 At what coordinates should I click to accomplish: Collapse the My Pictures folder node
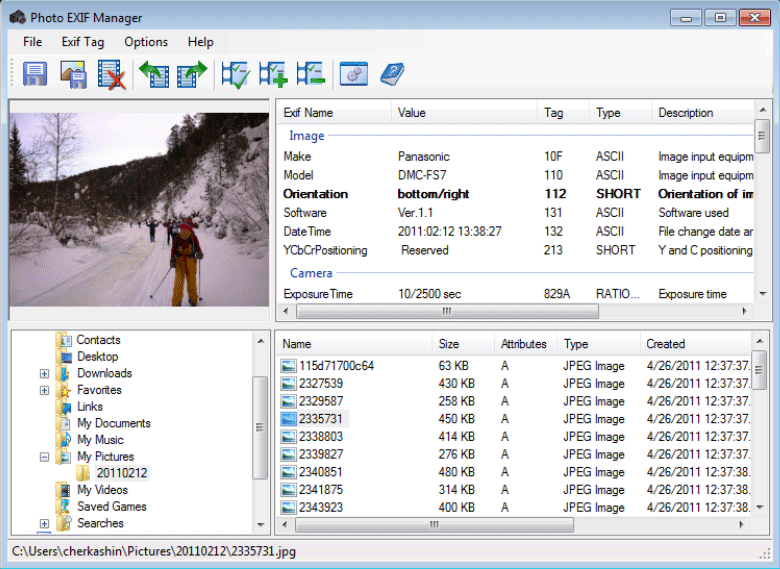[44, 457]
